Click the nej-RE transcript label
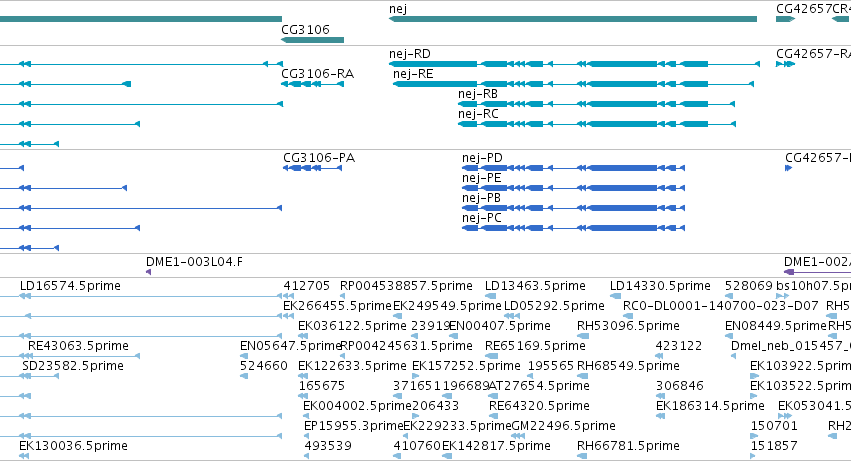The height and width of the screenshot is (461, 851). (413, 74)
